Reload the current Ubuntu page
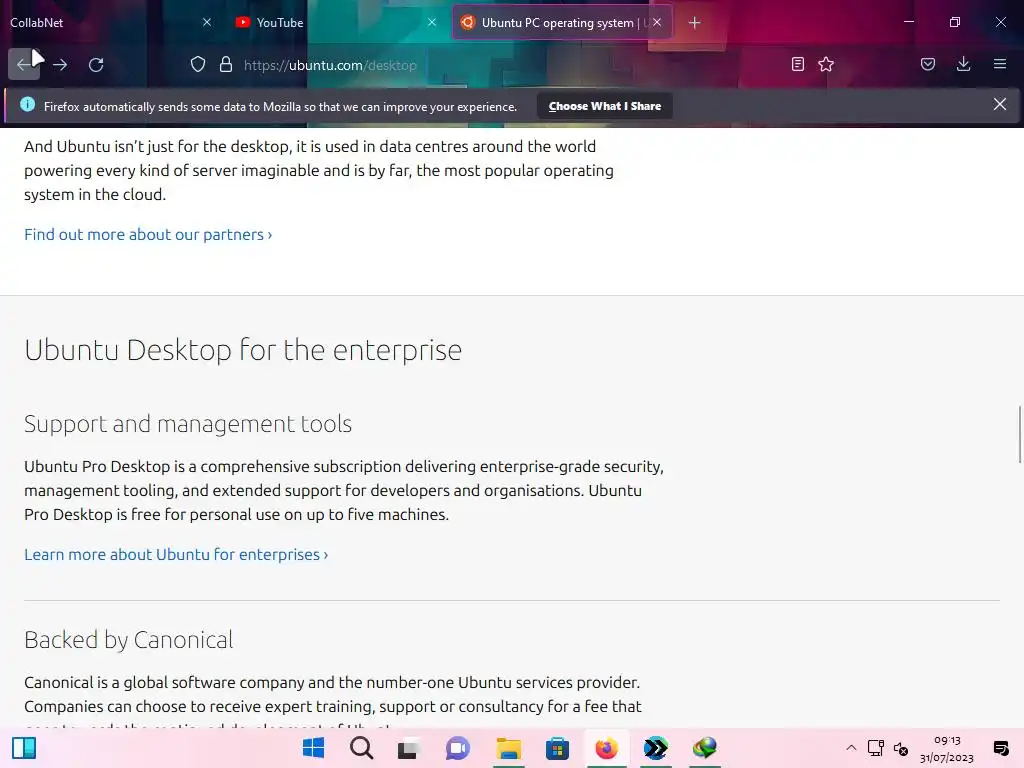Viewport: 1024px width, 768px height. click(96, 65)
